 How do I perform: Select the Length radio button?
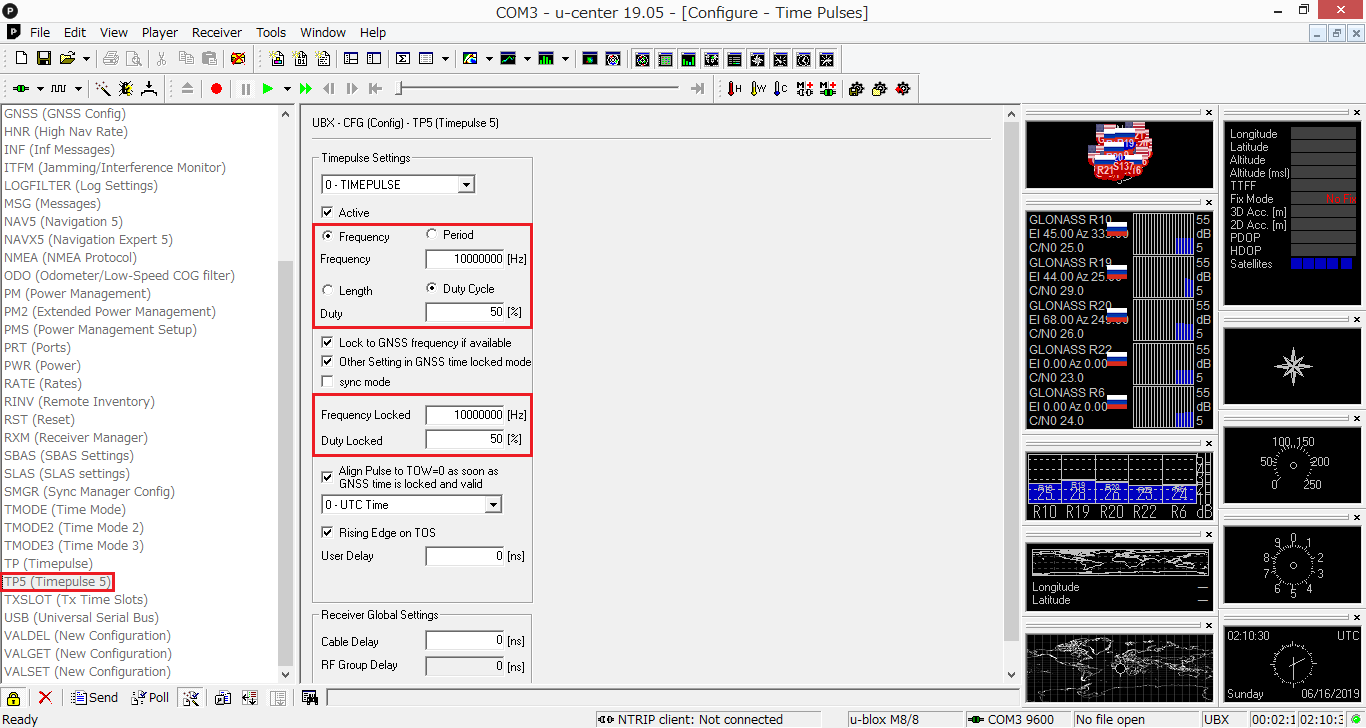tap(327, 291)
